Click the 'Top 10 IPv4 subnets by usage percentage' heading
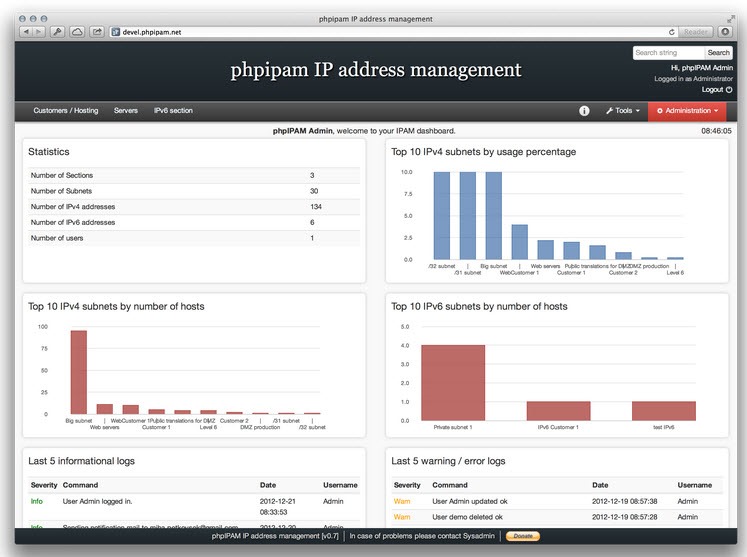Image resolution: width=747 pixels, height=557 pixels. (x=484, y=152)
